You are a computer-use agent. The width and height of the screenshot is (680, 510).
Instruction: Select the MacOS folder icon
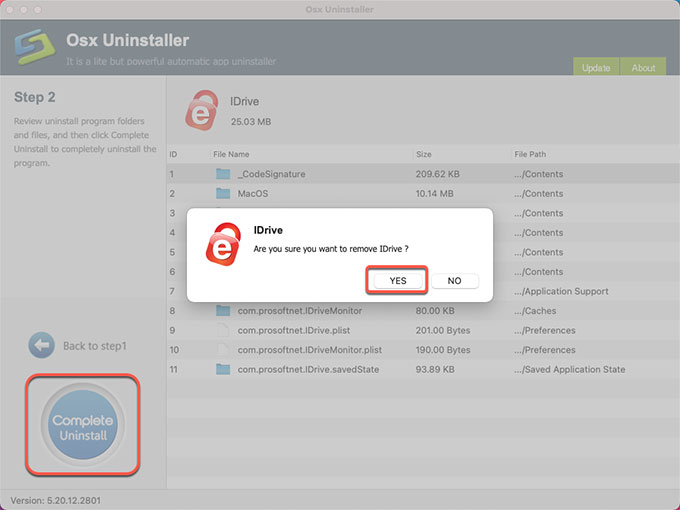click(x=223, y=193)
